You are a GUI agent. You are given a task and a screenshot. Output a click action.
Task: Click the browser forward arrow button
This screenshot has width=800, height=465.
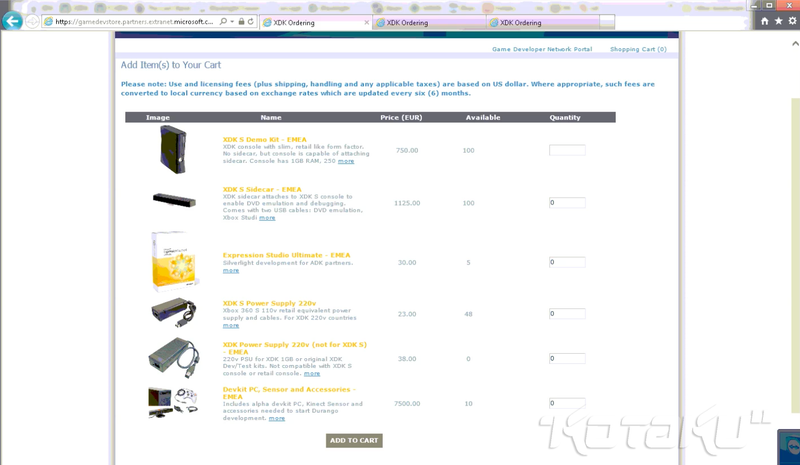tap(32, 21)
